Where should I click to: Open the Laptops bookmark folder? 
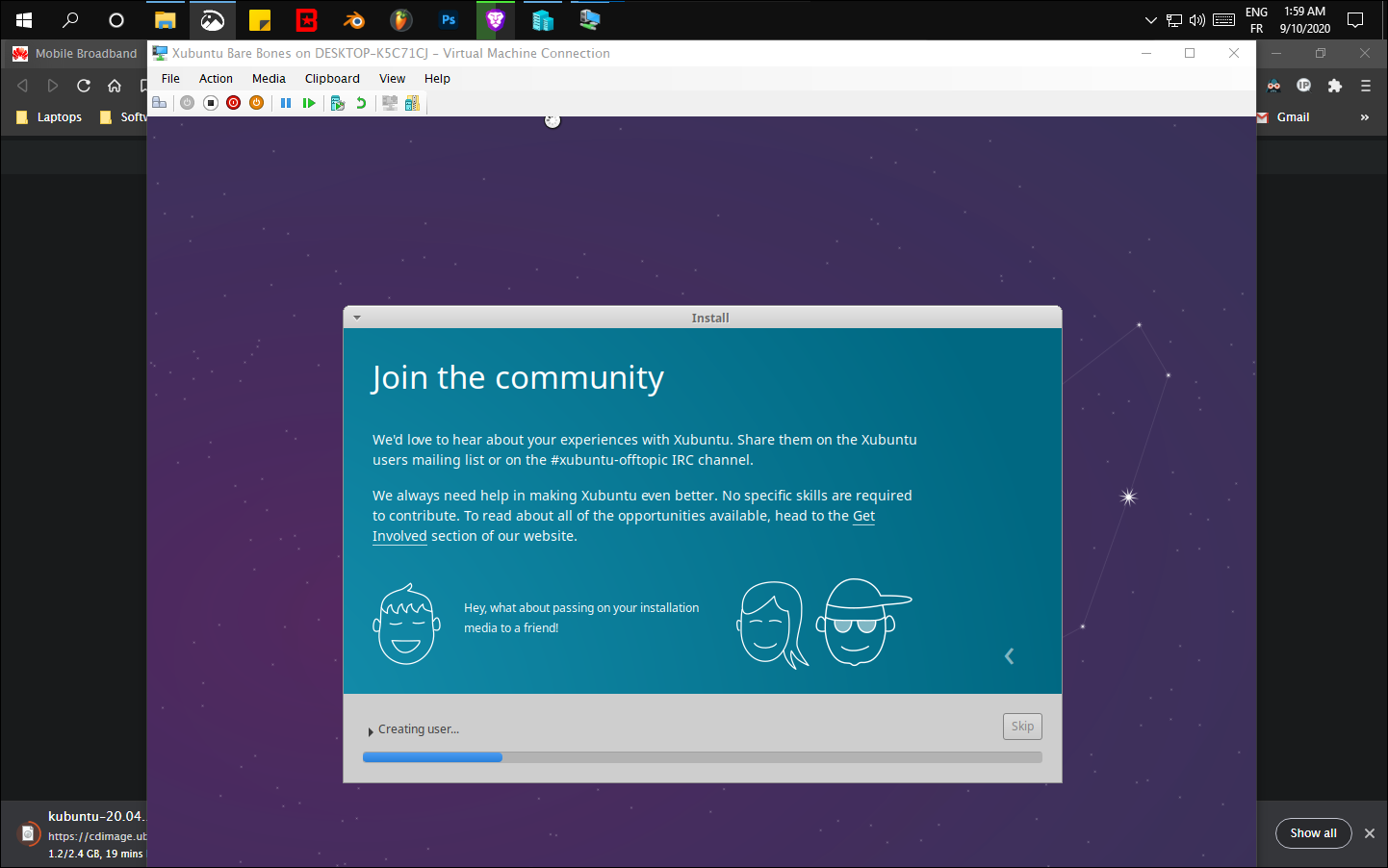(x=49, y=117)
